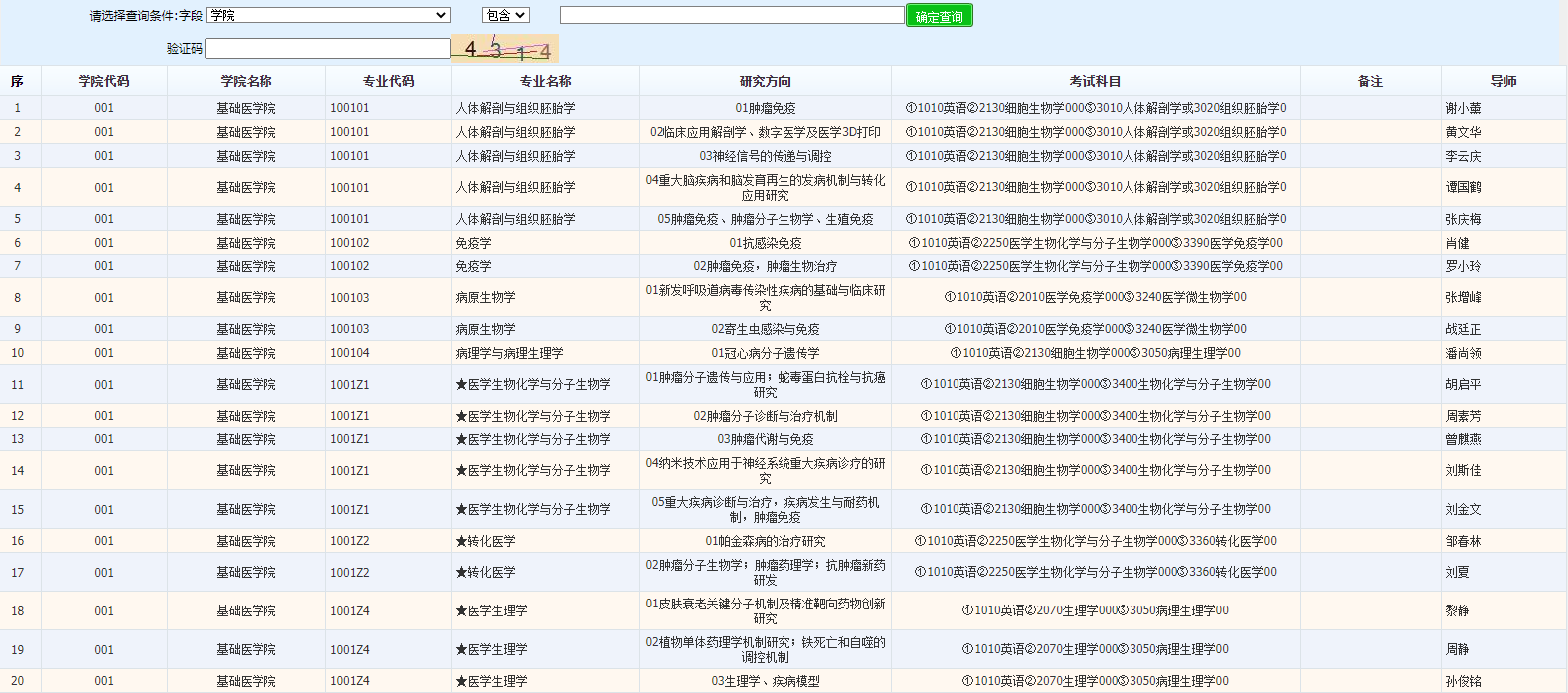The width and height of the screenshot is (1568, 693).
Task: Select advisor name 谭国鹤
Action: coord(1464,187)
